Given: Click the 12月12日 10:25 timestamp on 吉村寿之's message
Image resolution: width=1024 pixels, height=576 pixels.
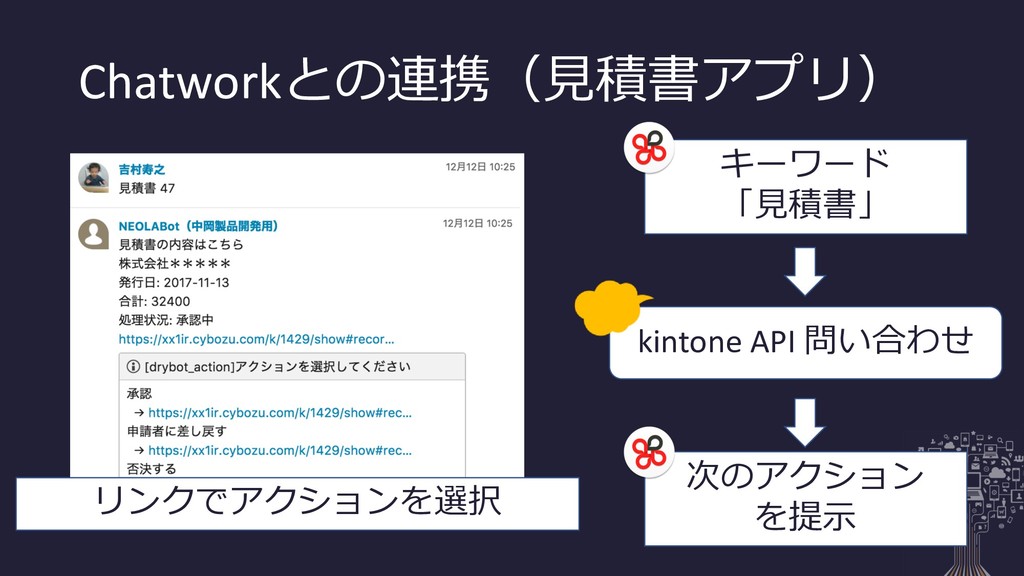Looking at the screenshot, I should [480, 167].
